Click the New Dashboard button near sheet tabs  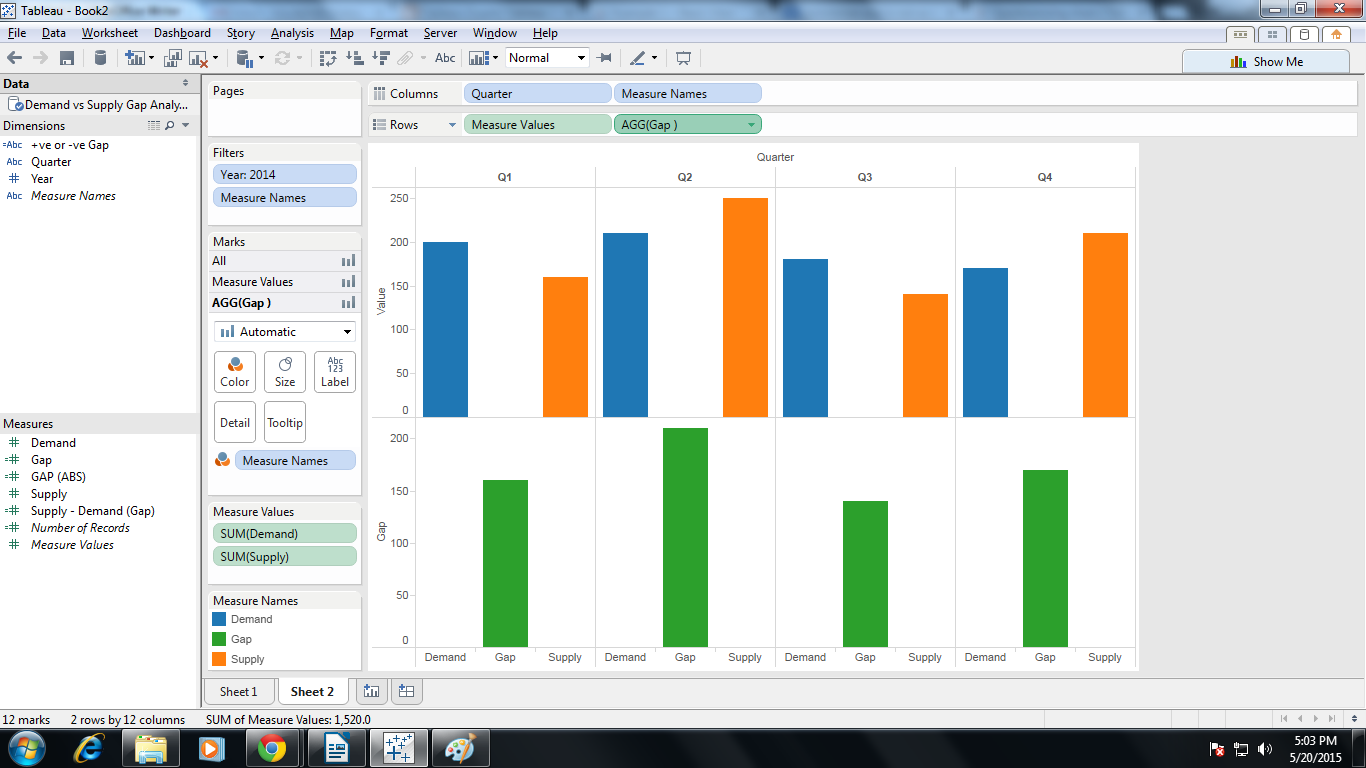pos(406,690)
